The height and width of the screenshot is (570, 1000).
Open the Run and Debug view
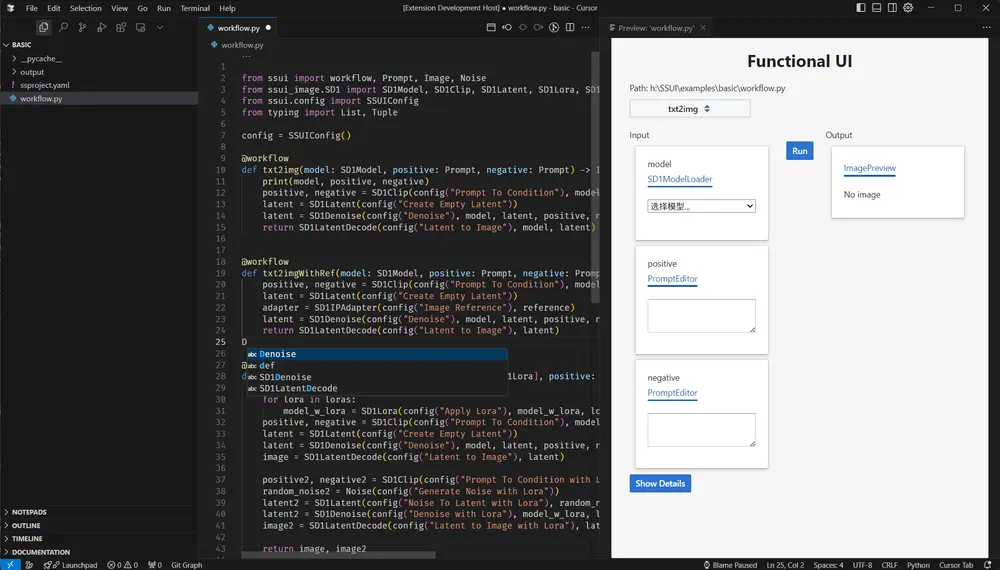pos(102,27)
